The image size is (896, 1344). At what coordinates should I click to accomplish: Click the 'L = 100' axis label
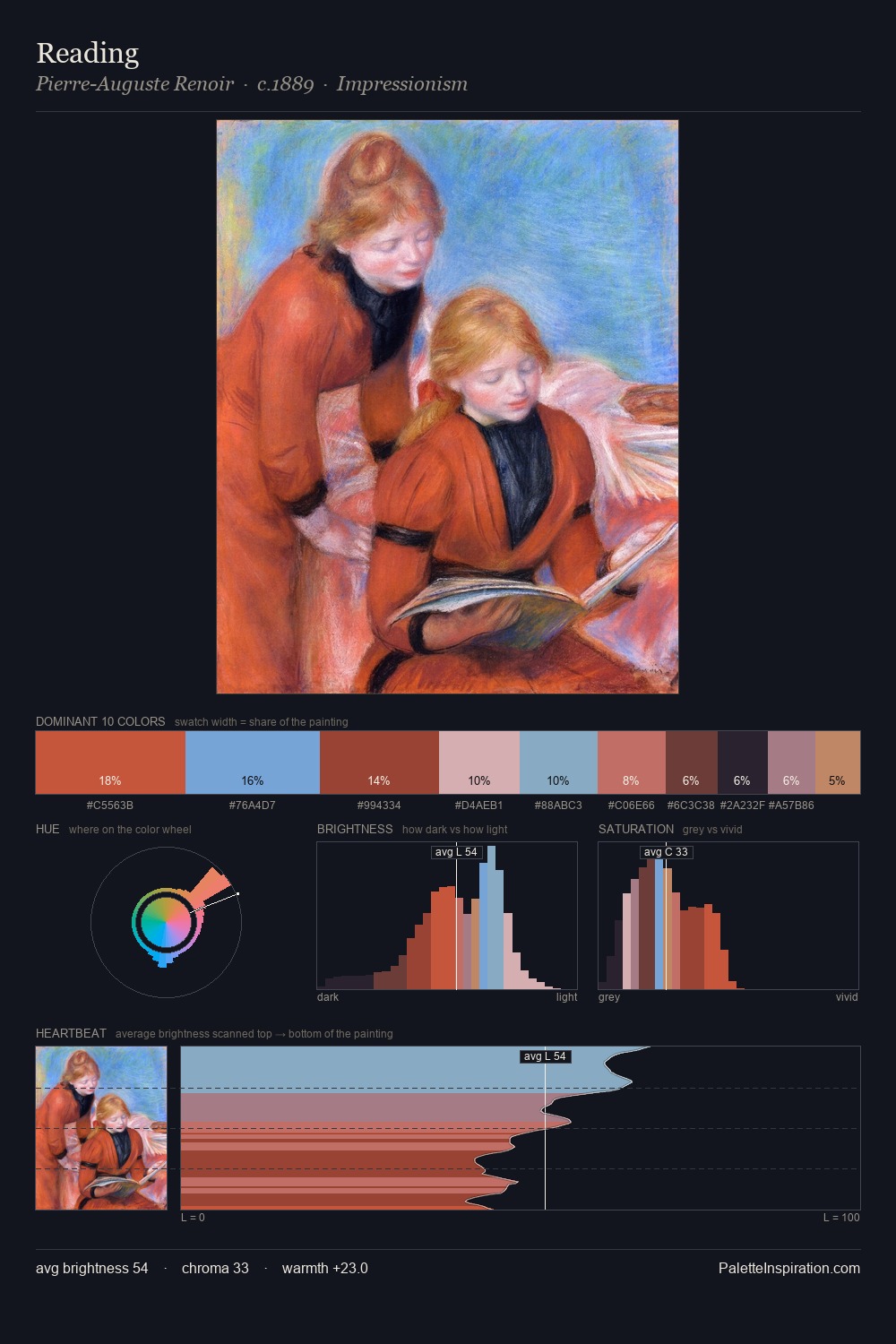click(x=841, y=1218)
